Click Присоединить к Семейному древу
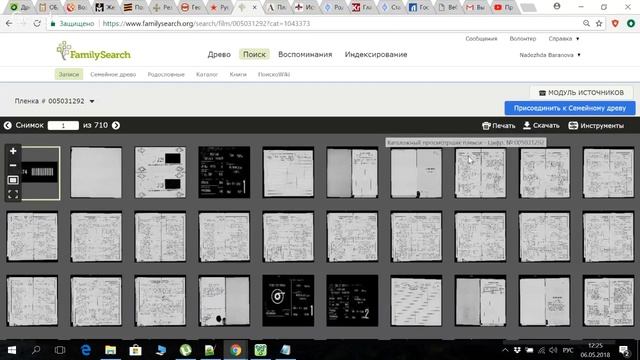Image resolution: width=640 pixels, height=360 pixels. 570,108
